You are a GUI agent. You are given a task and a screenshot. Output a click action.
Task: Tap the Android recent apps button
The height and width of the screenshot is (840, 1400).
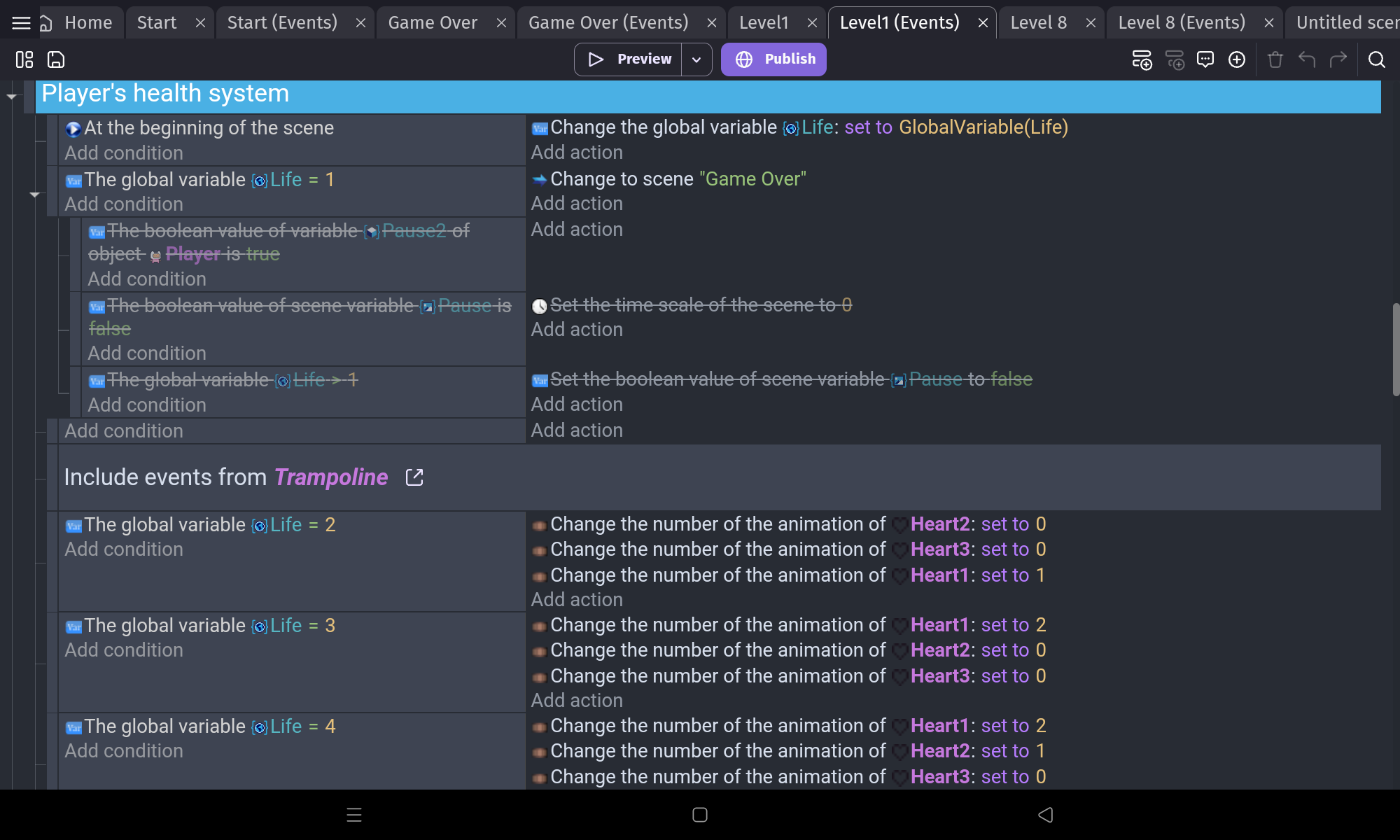point(354,815)
